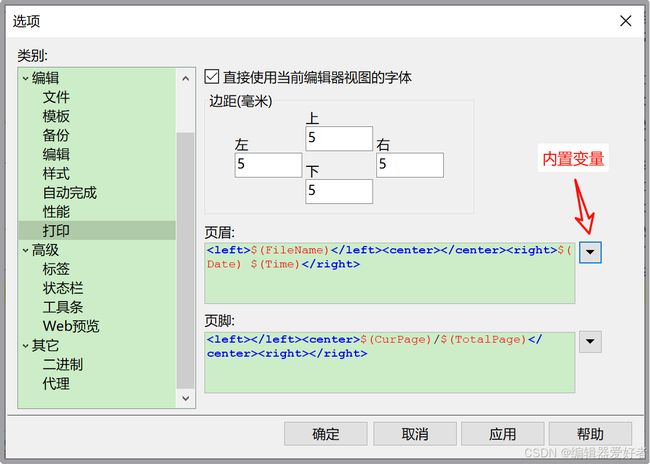Select 模板 in the category tree
The width and height of the screenshot is (650, 464).
coord(56,116)
